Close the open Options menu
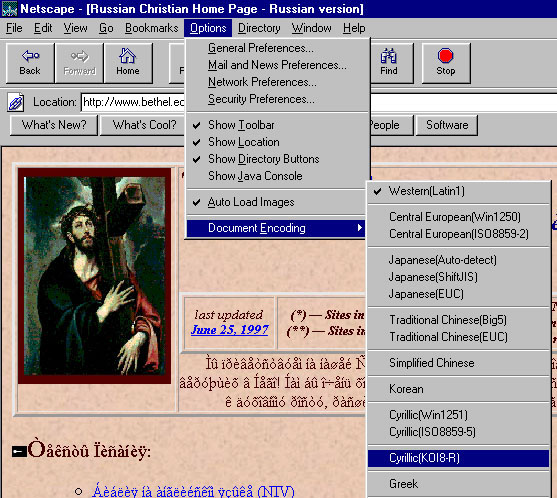Viewport: 557px width, 498px height. pos(208,28)
